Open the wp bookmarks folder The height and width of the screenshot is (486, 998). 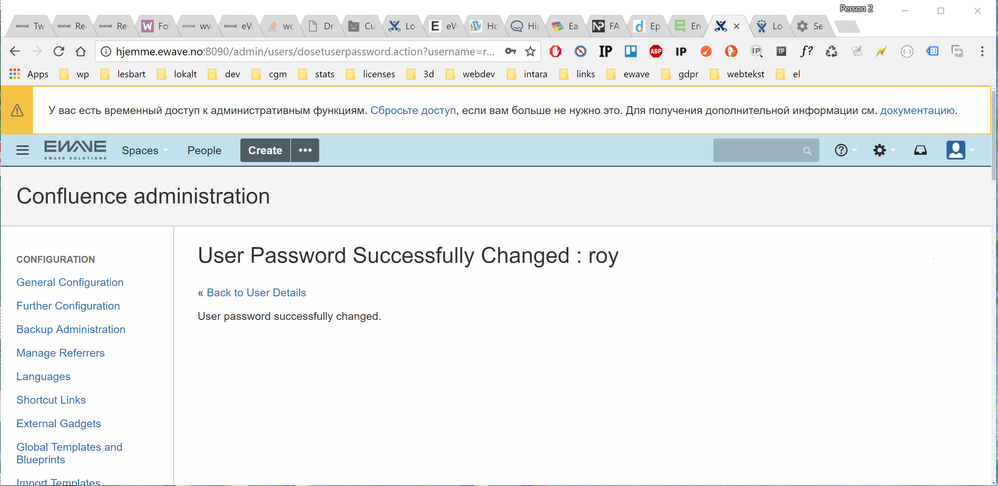pyautogui.click(x=74, y=74)
